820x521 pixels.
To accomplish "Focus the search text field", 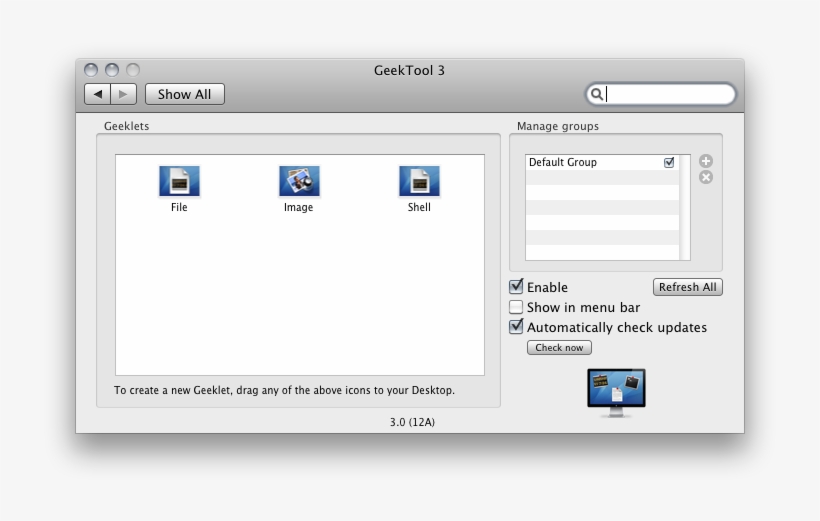I will coord(667,94).
